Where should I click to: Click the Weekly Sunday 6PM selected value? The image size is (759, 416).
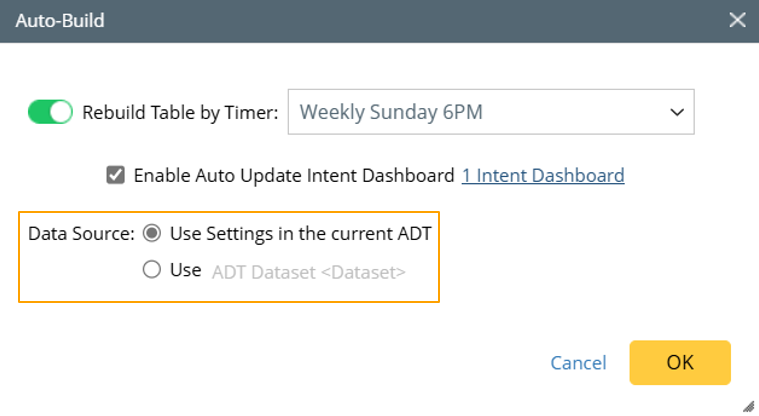[x=391, y=112]
